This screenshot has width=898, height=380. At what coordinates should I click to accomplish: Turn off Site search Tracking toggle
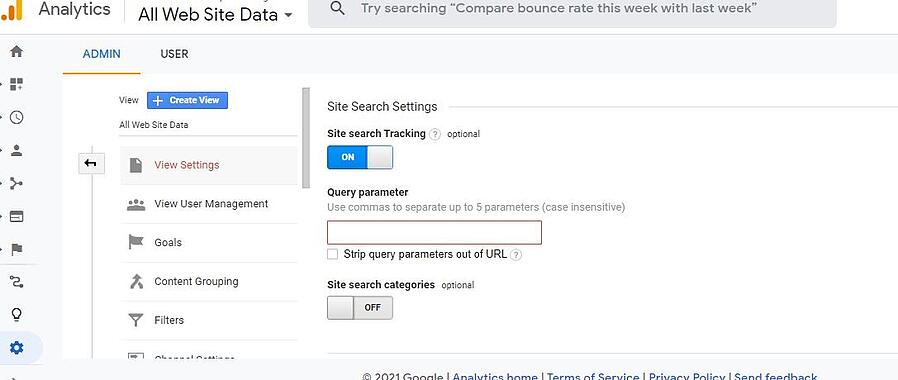point(360,157)
